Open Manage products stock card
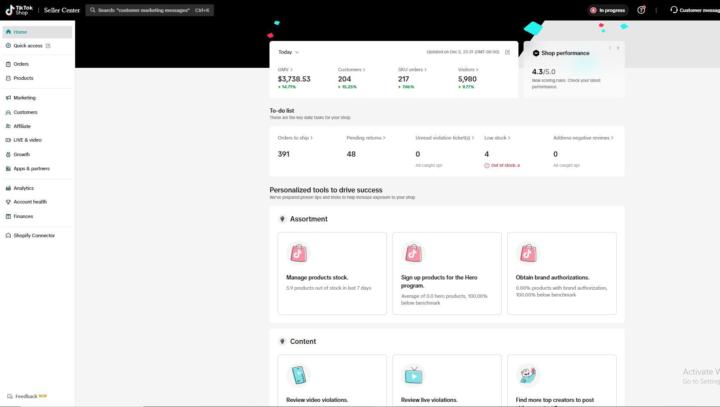720x407 pixels. coord(332,273)
